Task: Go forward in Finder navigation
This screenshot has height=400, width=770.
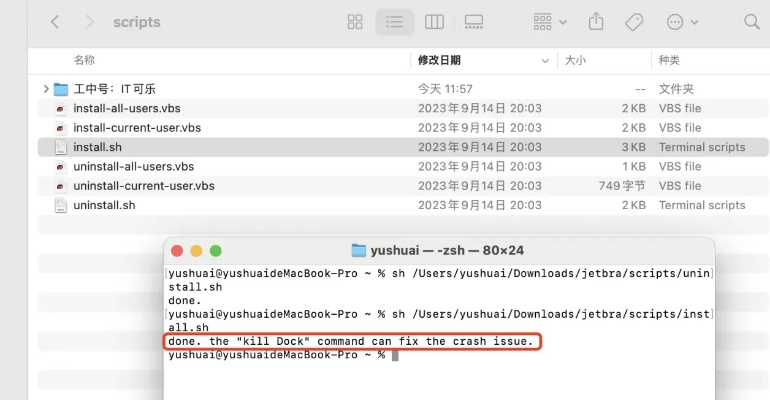Action: [x=89, y=22]
